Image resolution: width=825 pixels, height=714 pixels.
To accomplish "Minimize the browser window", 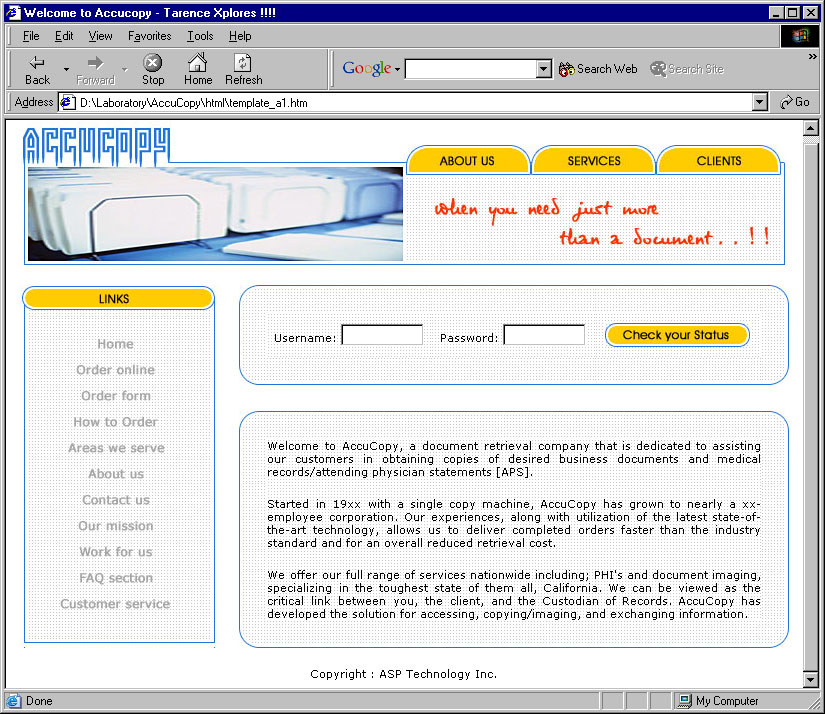I will 776,13.
